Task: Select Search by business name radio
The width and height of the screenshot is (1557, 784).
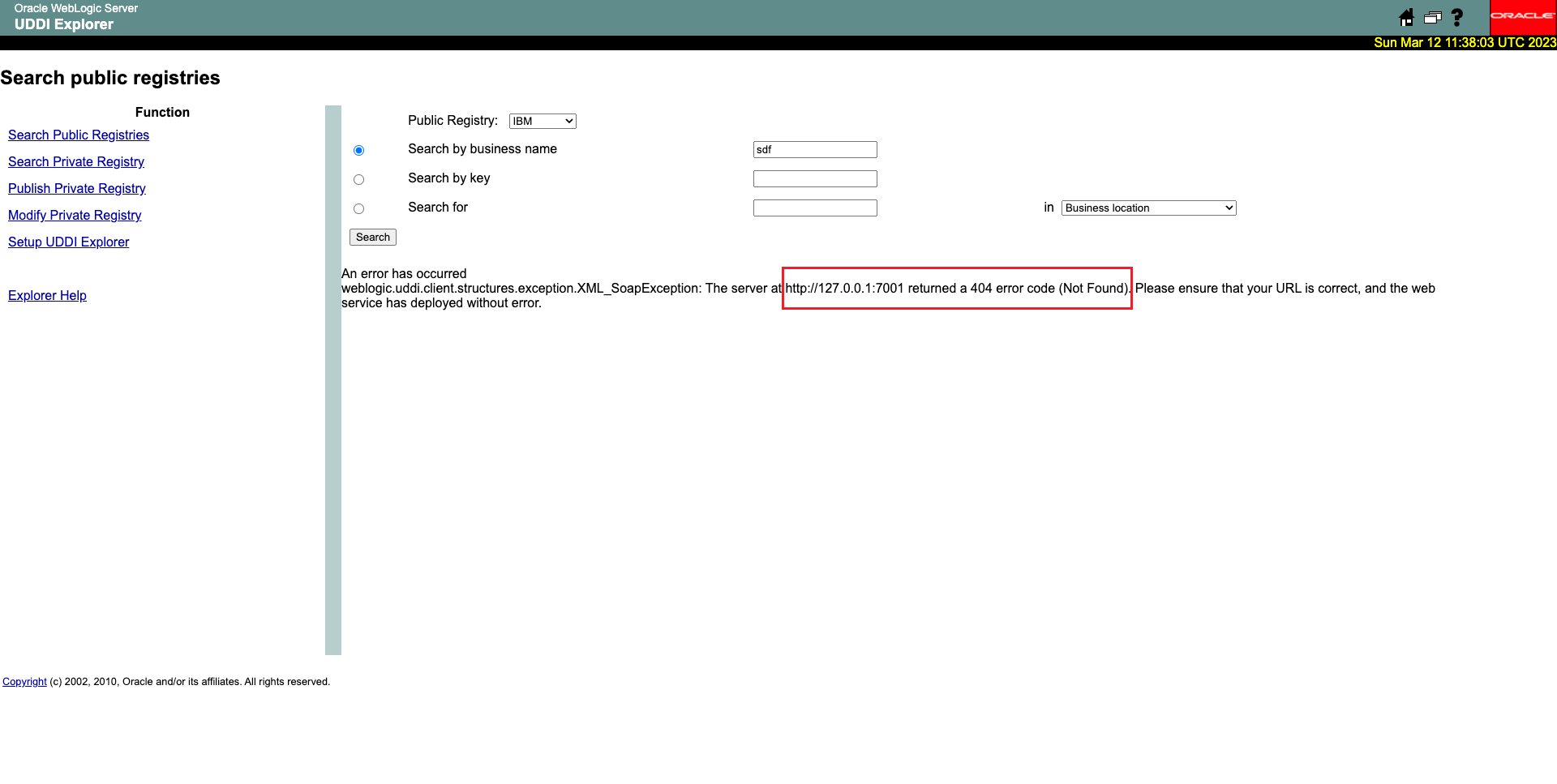Action: pos(358,150)
